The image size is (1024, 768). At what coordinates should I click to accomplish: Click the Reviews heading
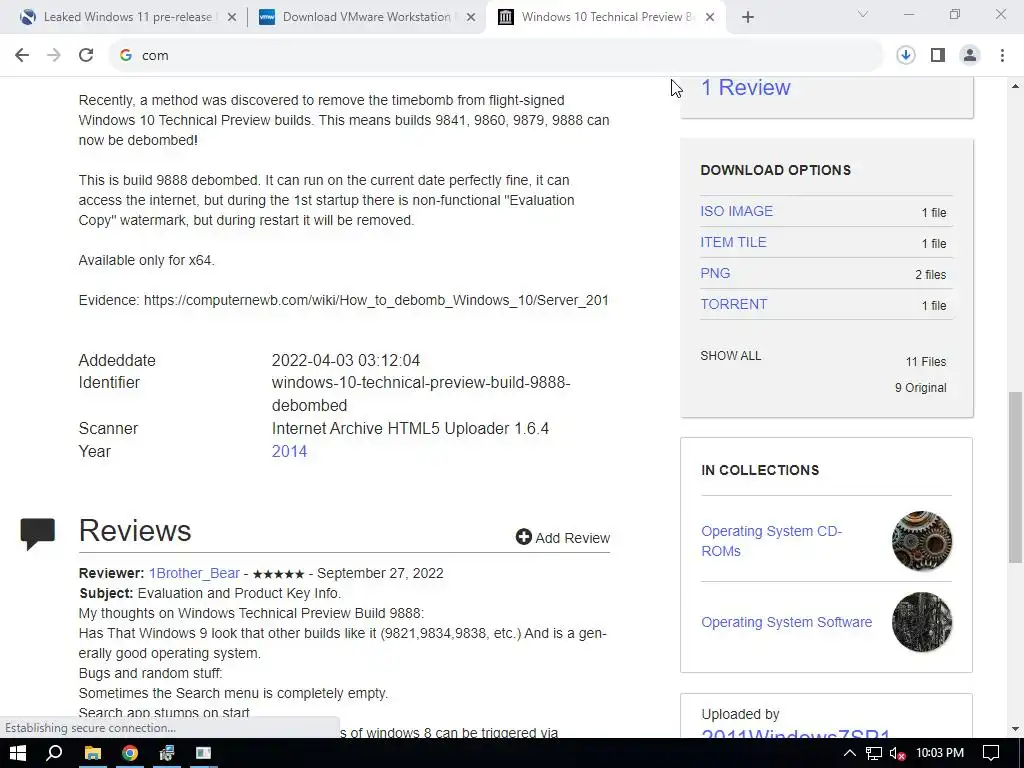[135, 530]
